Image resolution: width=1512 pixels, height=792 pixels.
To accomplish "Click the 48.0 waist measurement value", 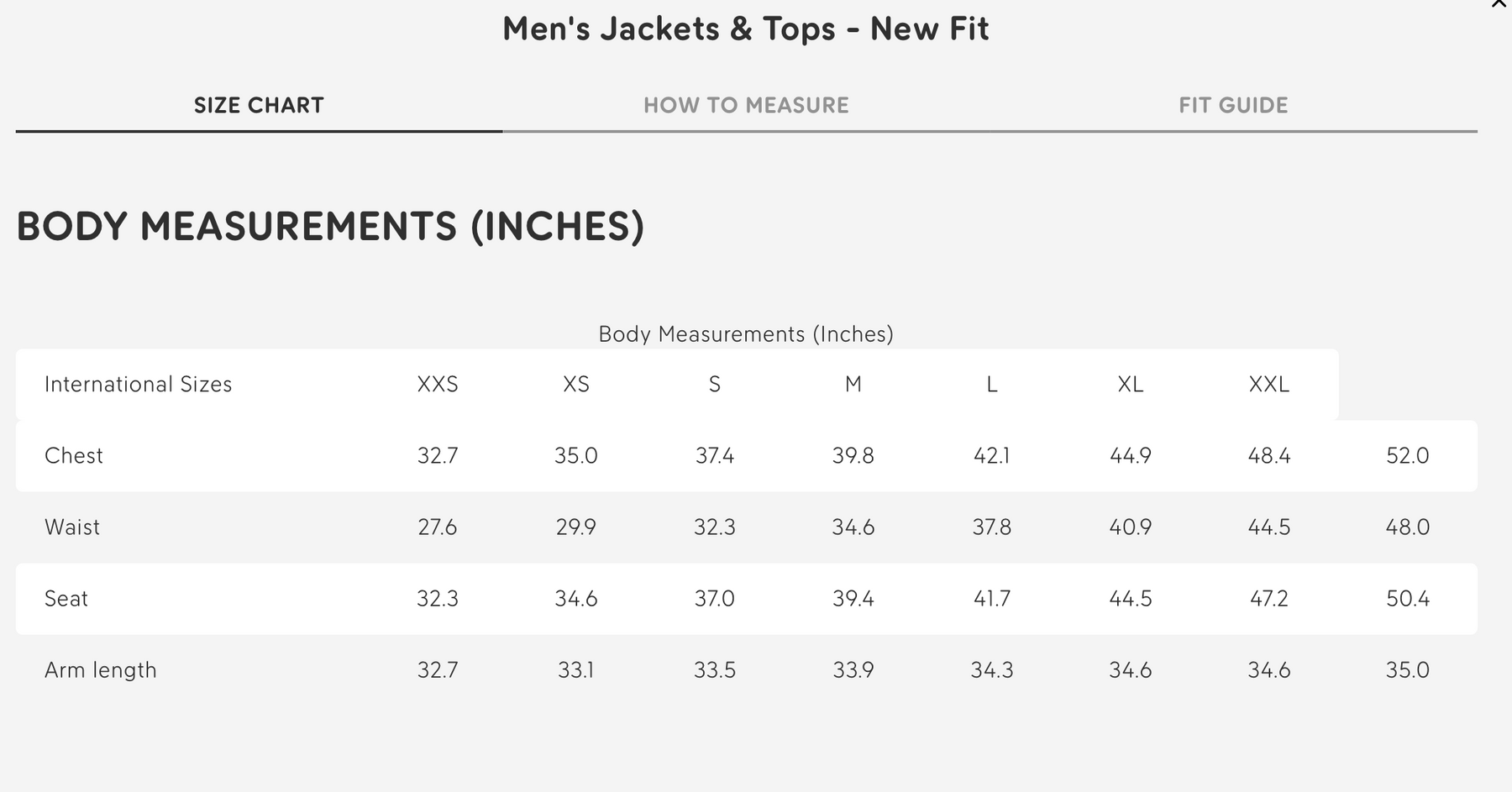I will [x=1407, y=527].
